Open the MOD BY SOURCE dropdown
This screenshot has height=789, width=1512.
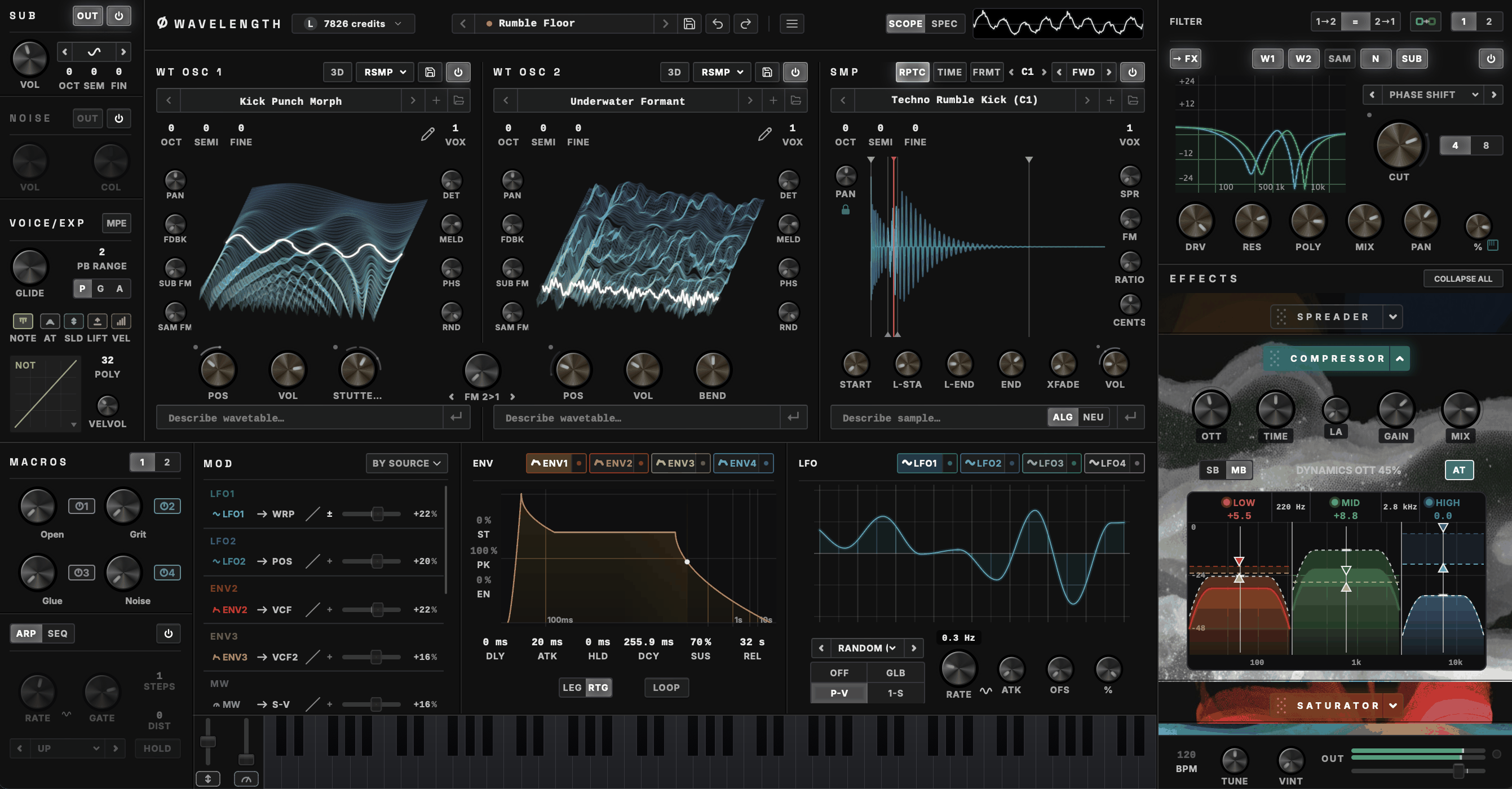(x=406, y=463)
